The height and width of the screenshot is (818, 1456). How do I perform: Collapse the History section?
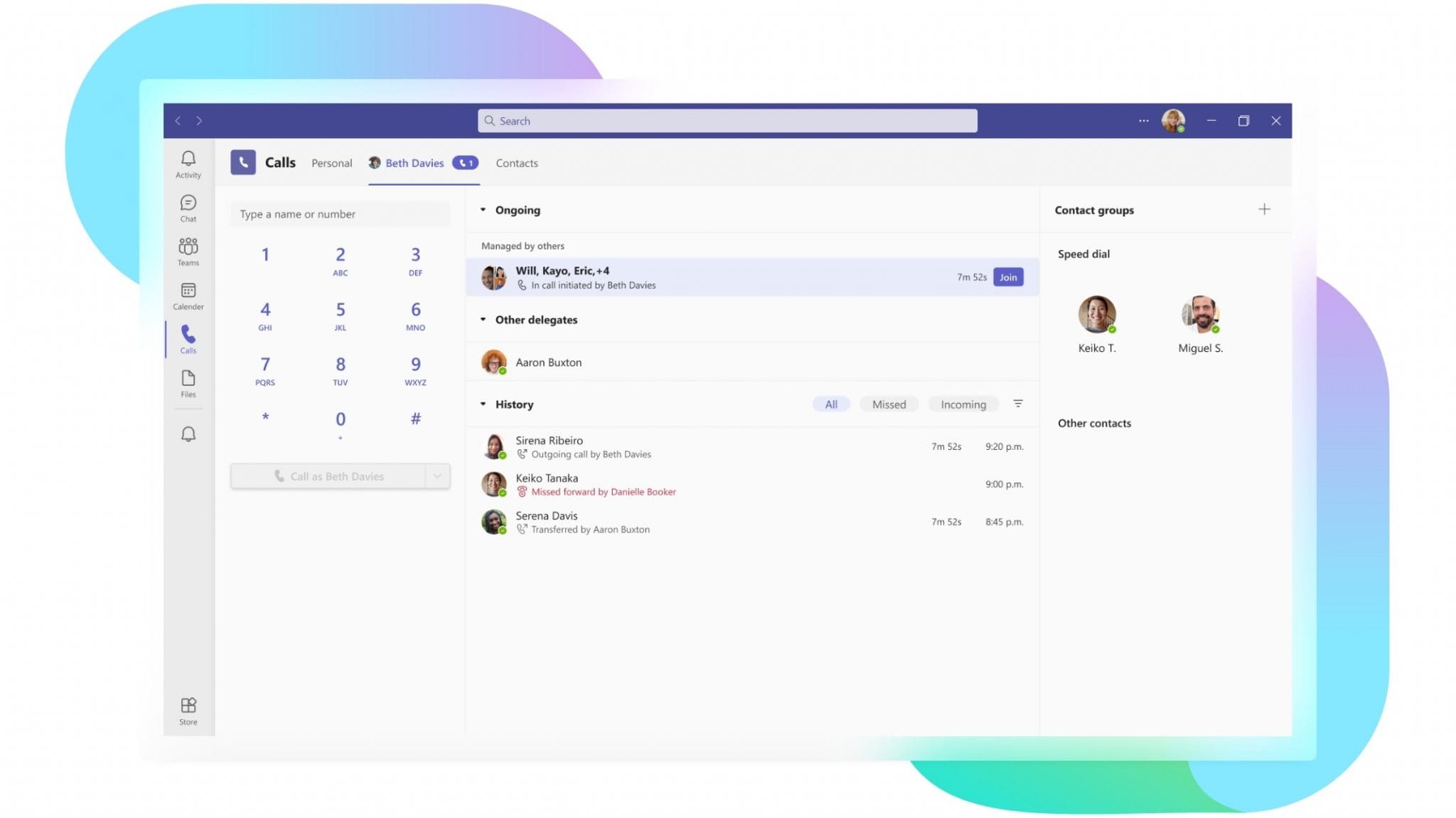point(483,403)
